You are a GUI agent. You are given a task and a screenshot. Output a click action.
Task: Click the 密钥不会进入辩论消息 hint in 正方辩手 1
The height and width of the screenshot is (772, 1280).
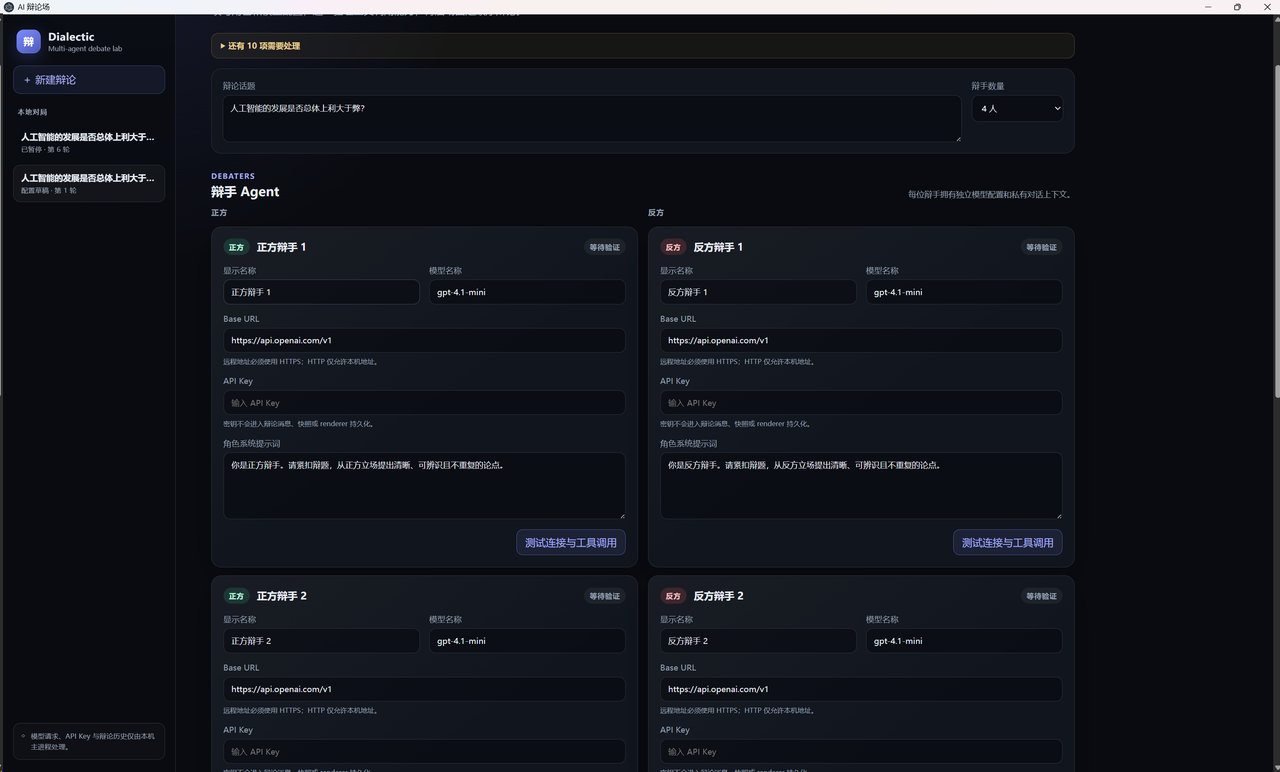(298, 424)
